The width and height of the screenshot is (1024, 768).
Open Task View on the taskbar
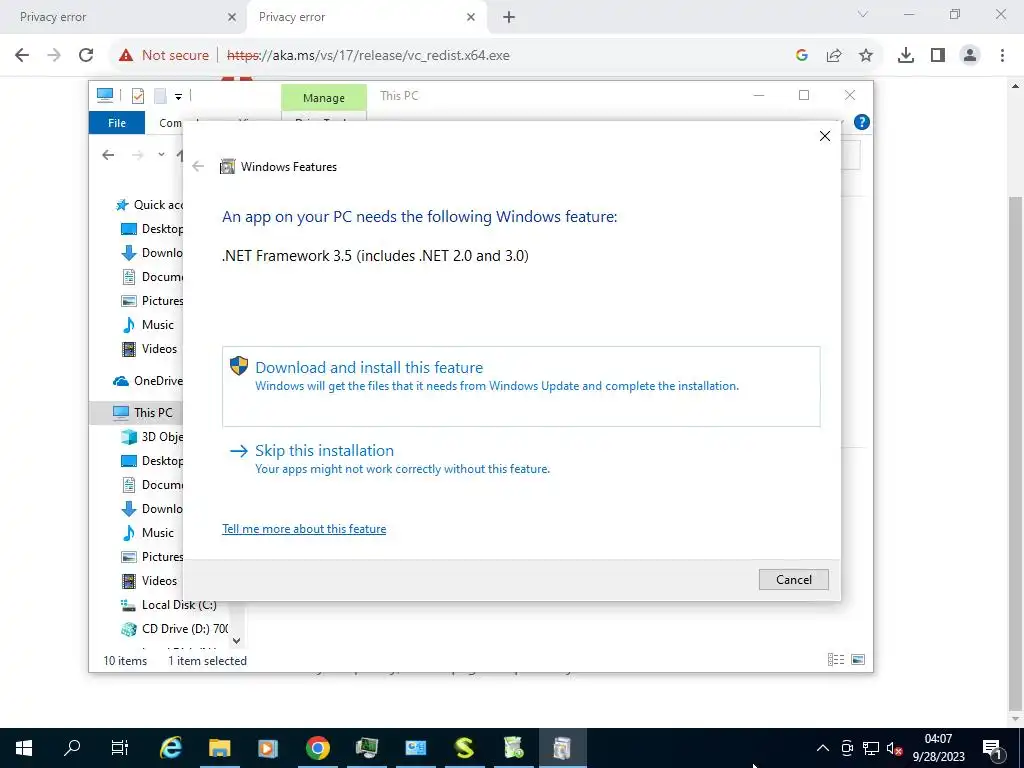(x=120, y=748)
